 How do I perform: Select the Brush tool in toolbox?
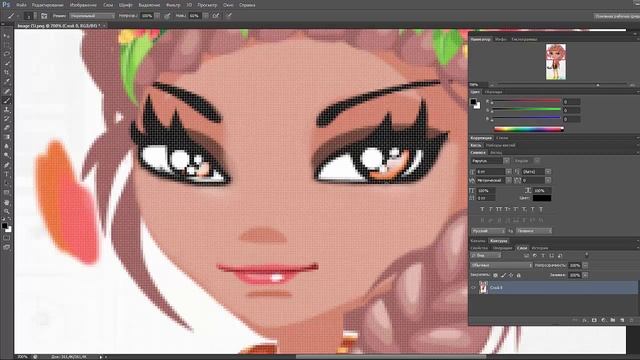(x=7, y=100)
